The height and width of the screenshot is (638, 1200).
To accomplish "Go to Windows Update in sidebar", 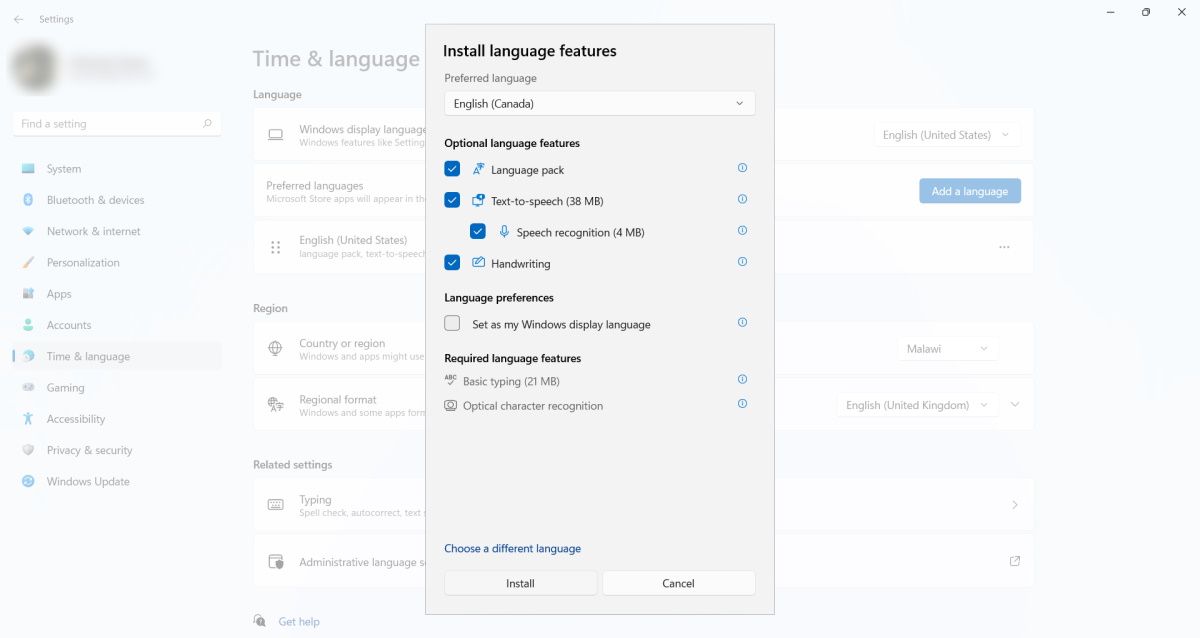I will (87, 482).
